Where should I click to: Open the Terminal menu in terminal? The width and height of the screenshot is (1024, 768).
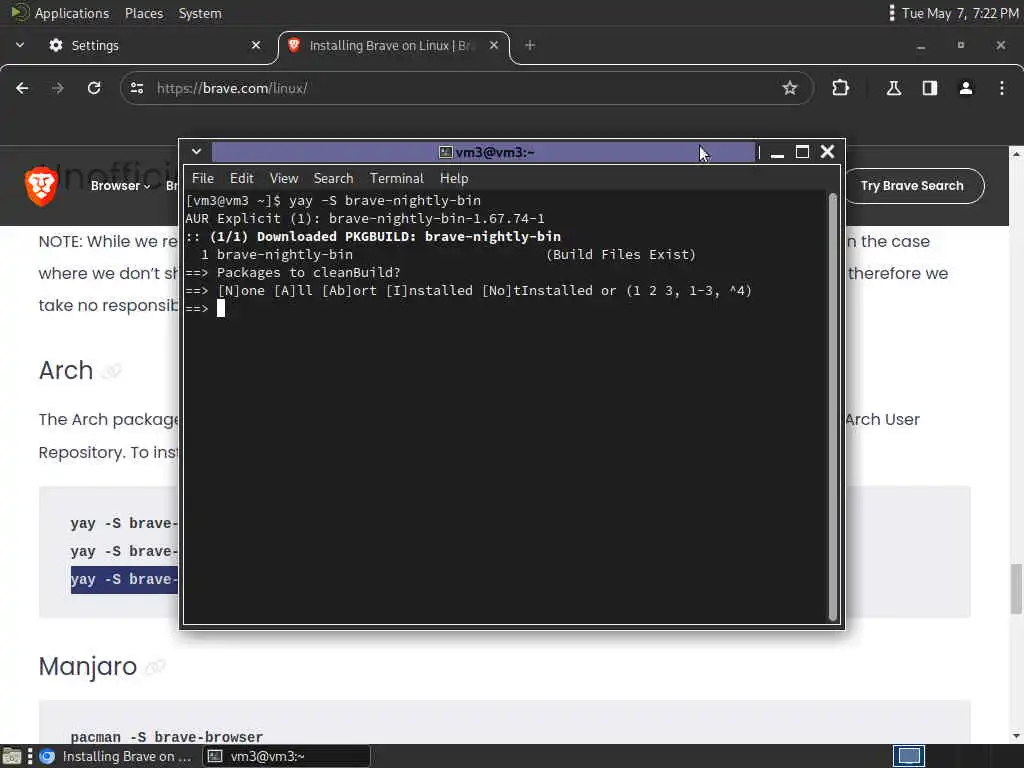(x=396, y=178)
